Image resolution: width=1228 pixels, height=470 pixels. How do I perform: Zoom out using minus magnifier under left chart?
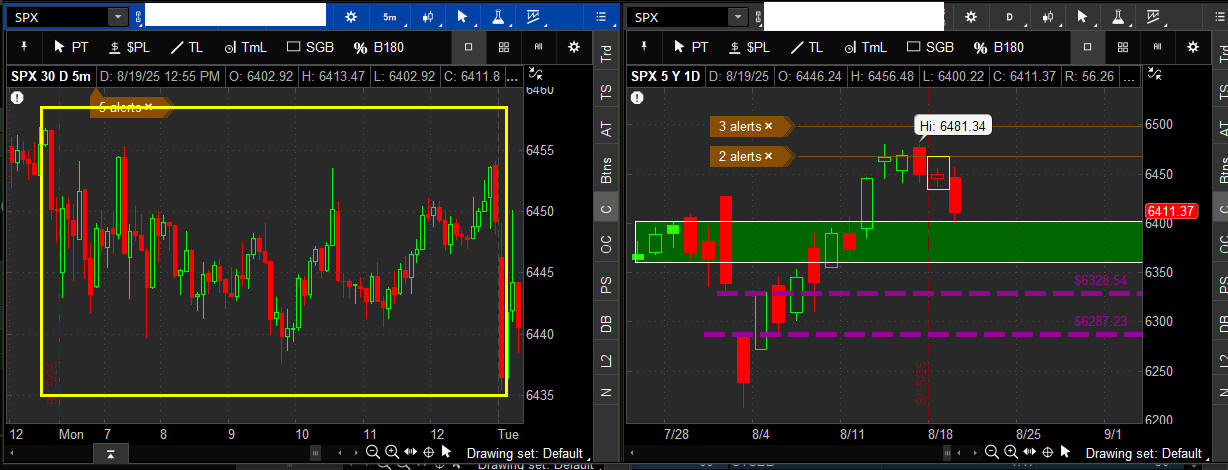pos(373,452)
